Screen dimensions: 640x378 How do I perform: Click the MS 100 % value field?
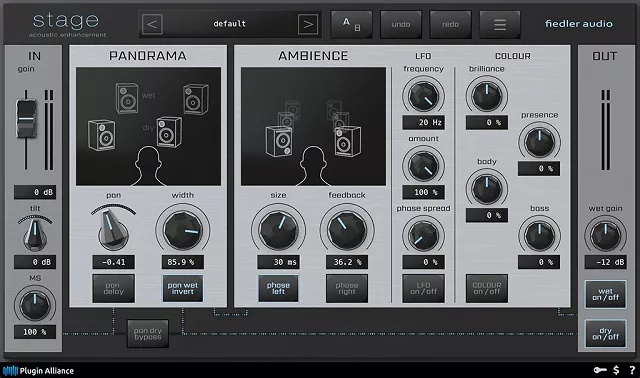click(x=35, y=332)
